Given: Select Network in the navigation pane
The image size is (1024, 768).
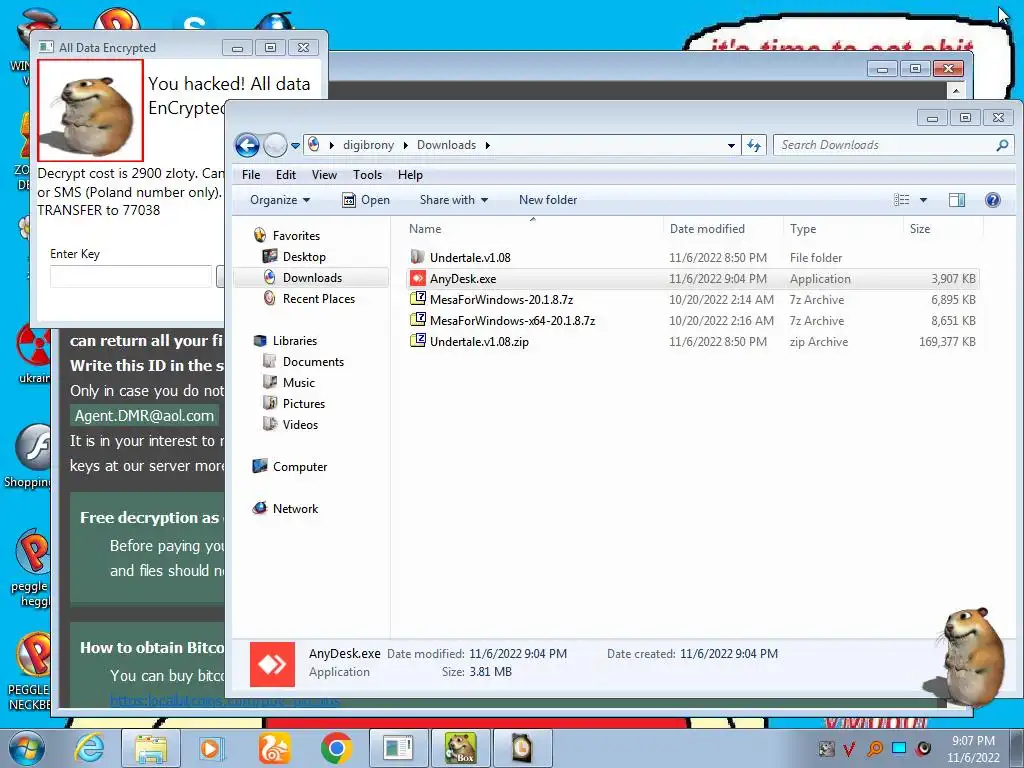Looking at the screenshot, I should [x=295, y=509].
